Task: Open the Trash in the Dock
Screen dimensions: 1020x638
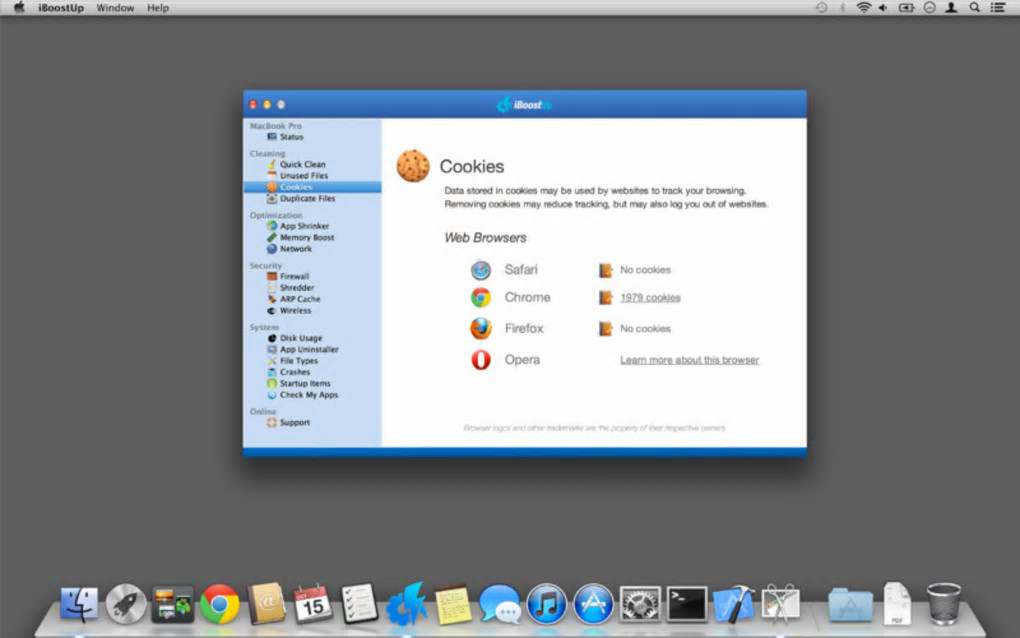Action: (943, 604)
